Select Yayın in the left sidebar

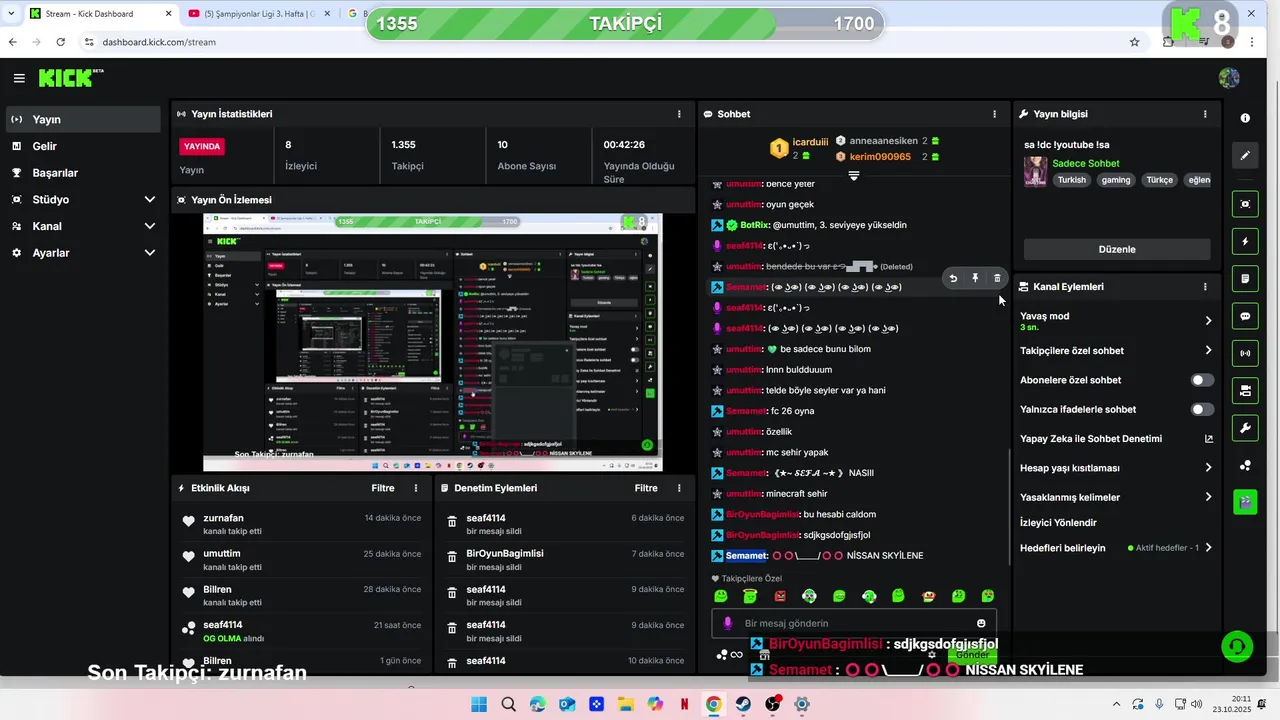click(83, 119)
